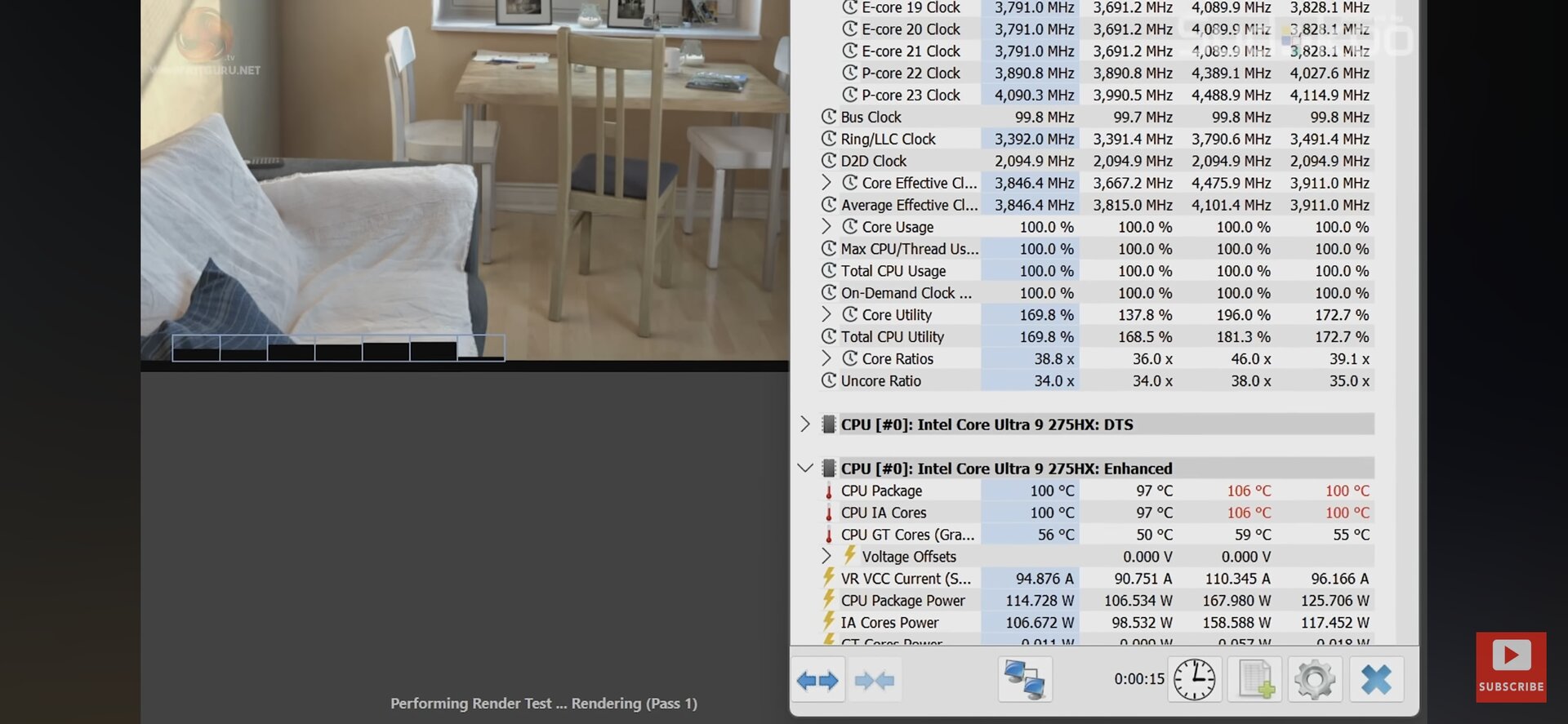Viewport: 1568px width, 724px height.
Task: Click the clock icon beside Max CPU/Thread Usage
Action: [828, 248]
